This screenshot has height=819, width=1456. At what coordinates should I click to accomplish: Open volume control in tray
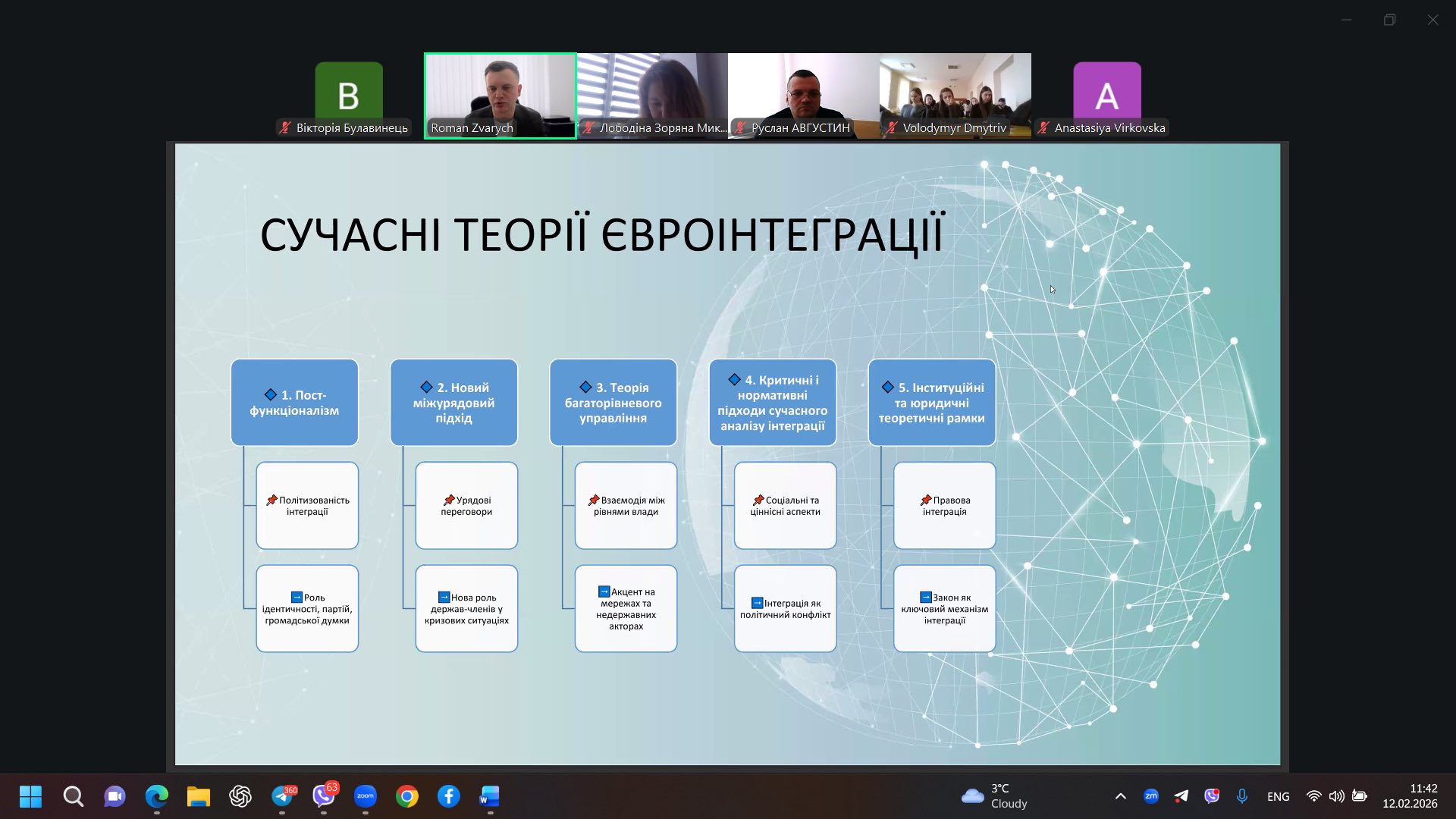(x=1336, y=796)
